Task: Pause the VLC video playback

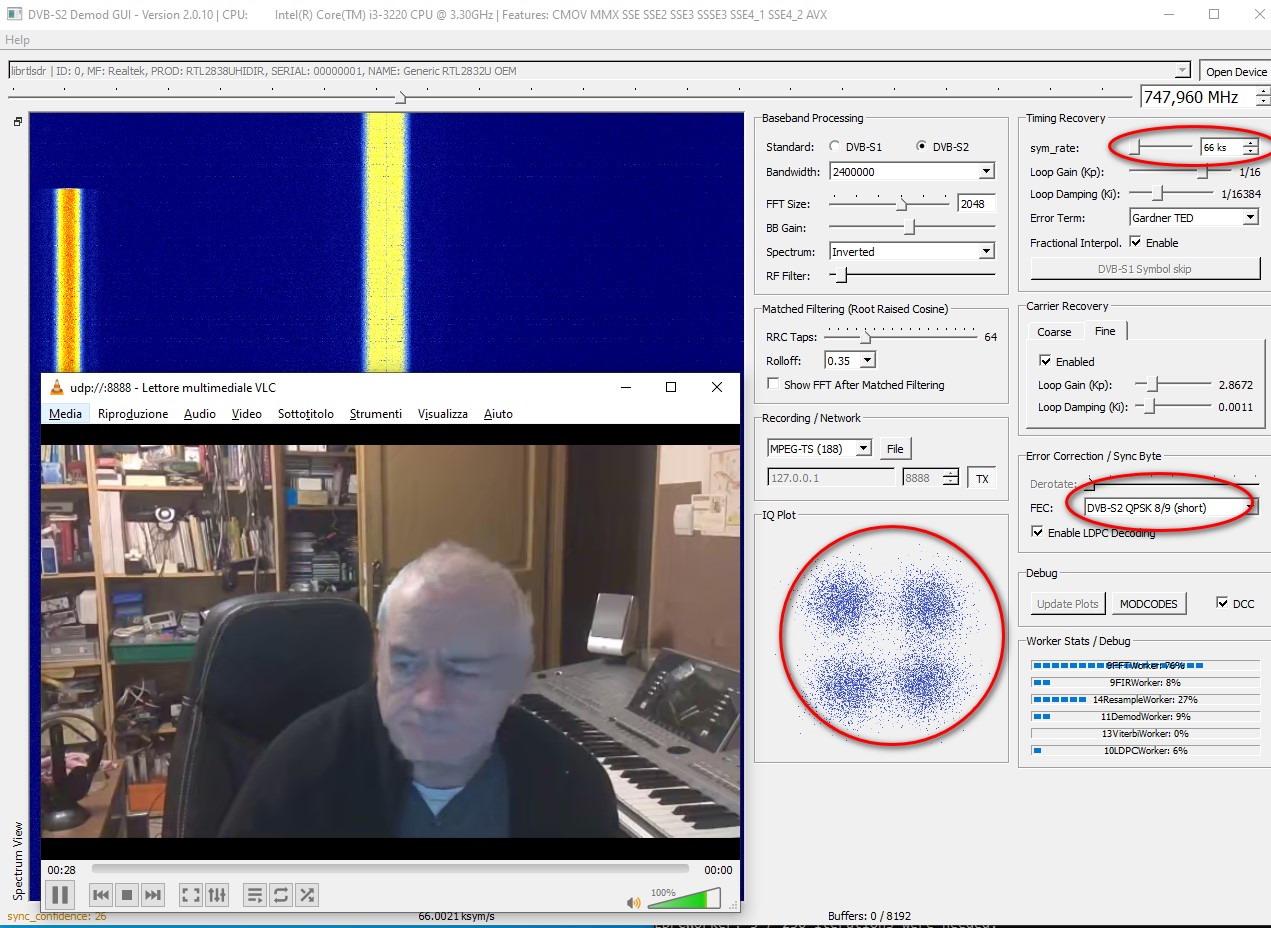Action: click(60, 895)
